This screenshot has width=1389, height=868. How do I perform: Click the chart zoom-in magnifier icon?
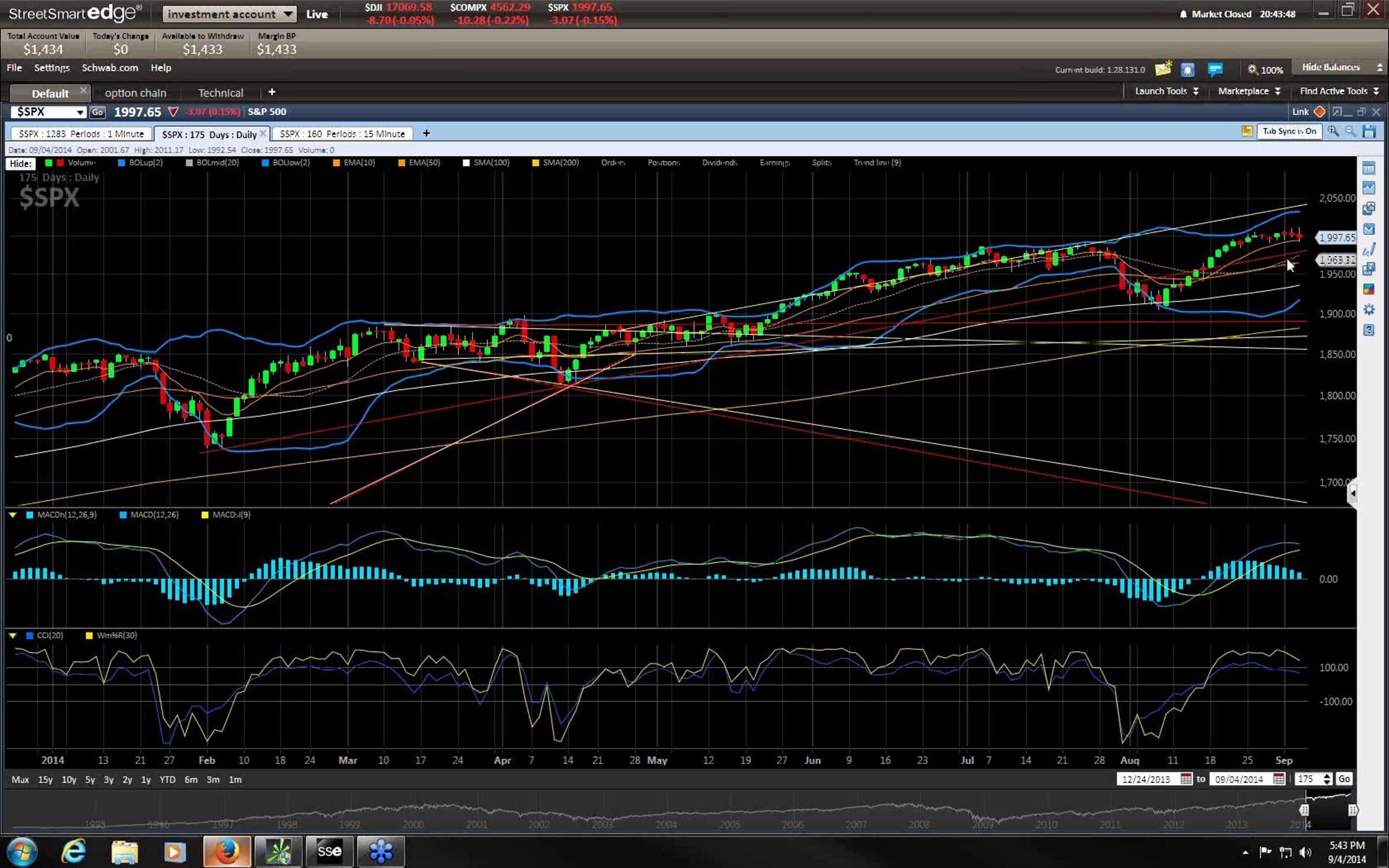pyautogui.click(x=1333, y=131)
